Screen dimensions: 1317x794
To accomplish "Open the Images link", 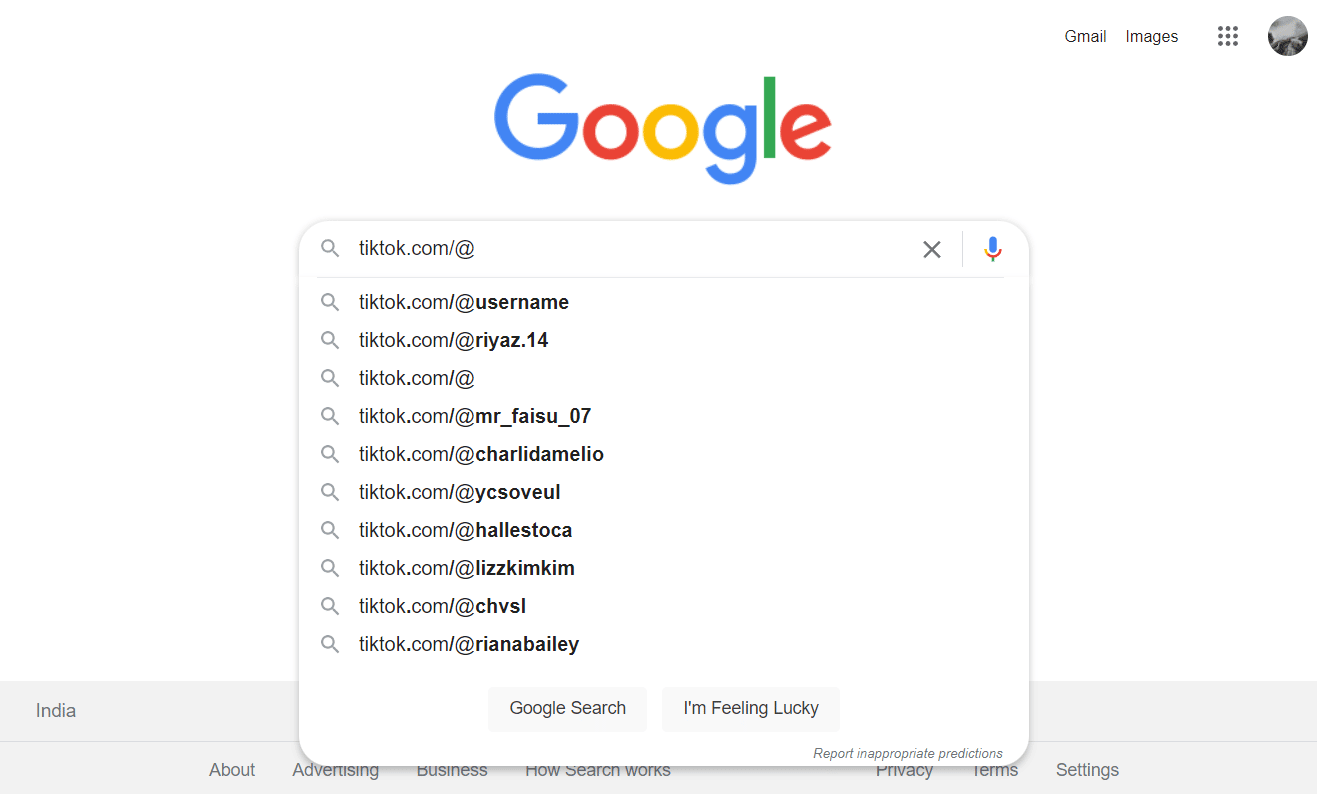I will coord(1152,36).
